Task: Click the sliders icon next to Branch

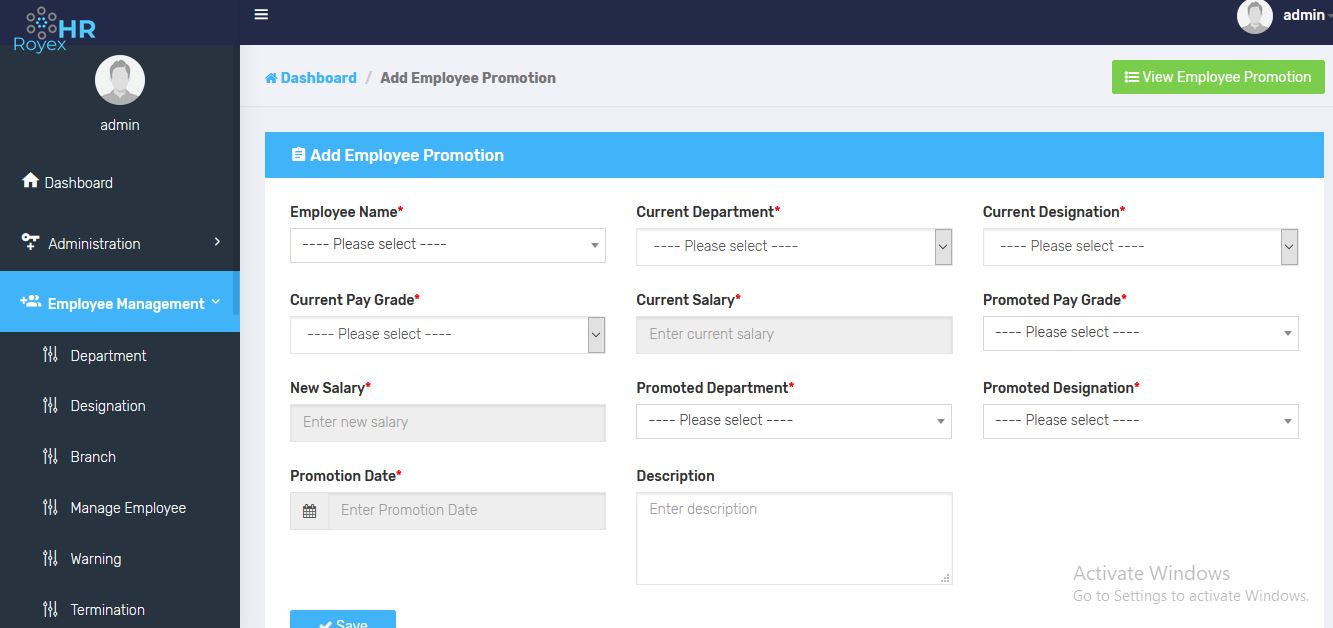Action: tap(50, 456)
